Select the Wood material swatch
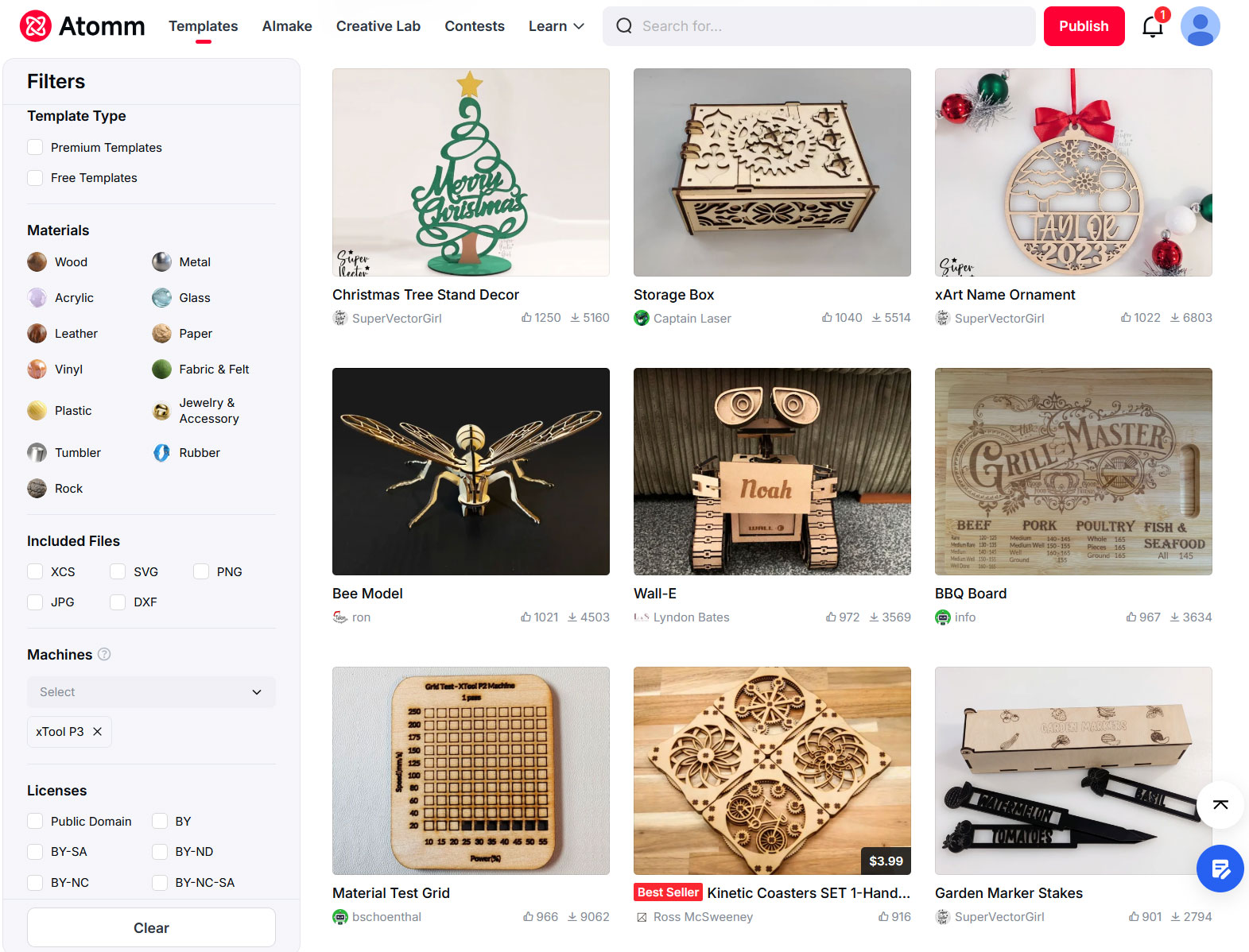1249x952 pixels. coord(37,262)
